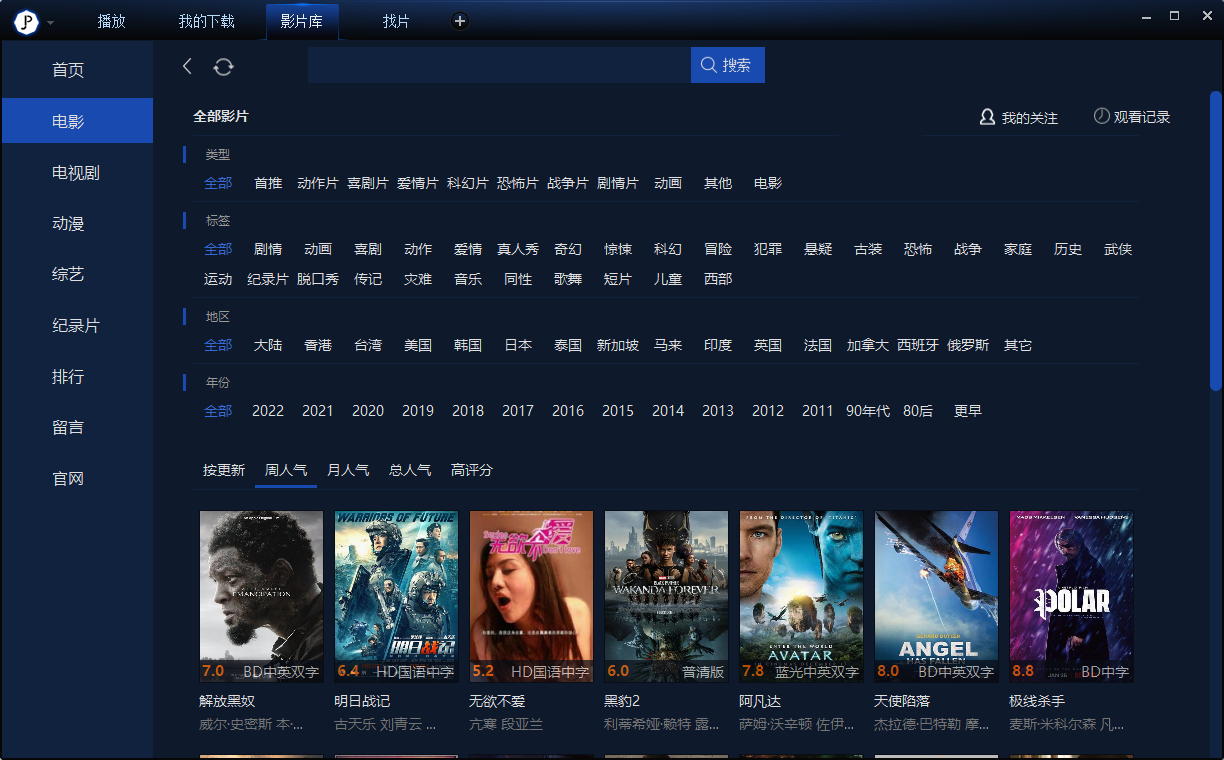Image resolution: width=1224 pixels, height=760 pixels.
Task: Open 我的关注 with person icon
Action: tap(1018, 117)
